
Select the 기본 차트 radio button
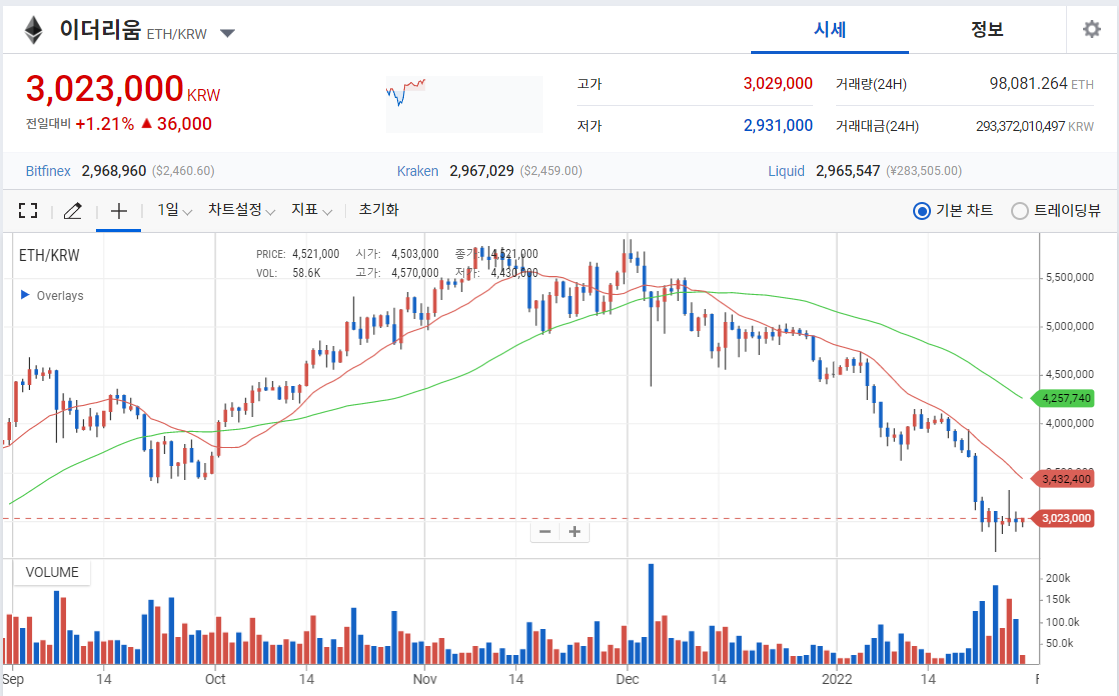click(921, 211)
